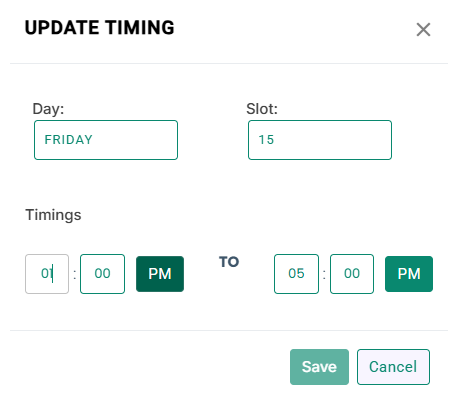Click the Day: label
This screenshot has width=457, height=396.
coord(48,109)
